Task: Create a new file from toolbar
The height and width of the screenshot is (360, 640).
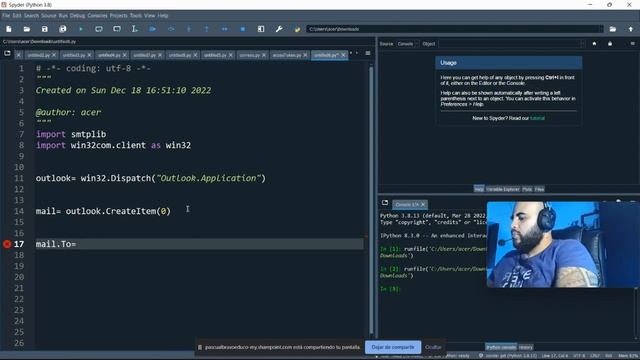Action: [9, 29]
